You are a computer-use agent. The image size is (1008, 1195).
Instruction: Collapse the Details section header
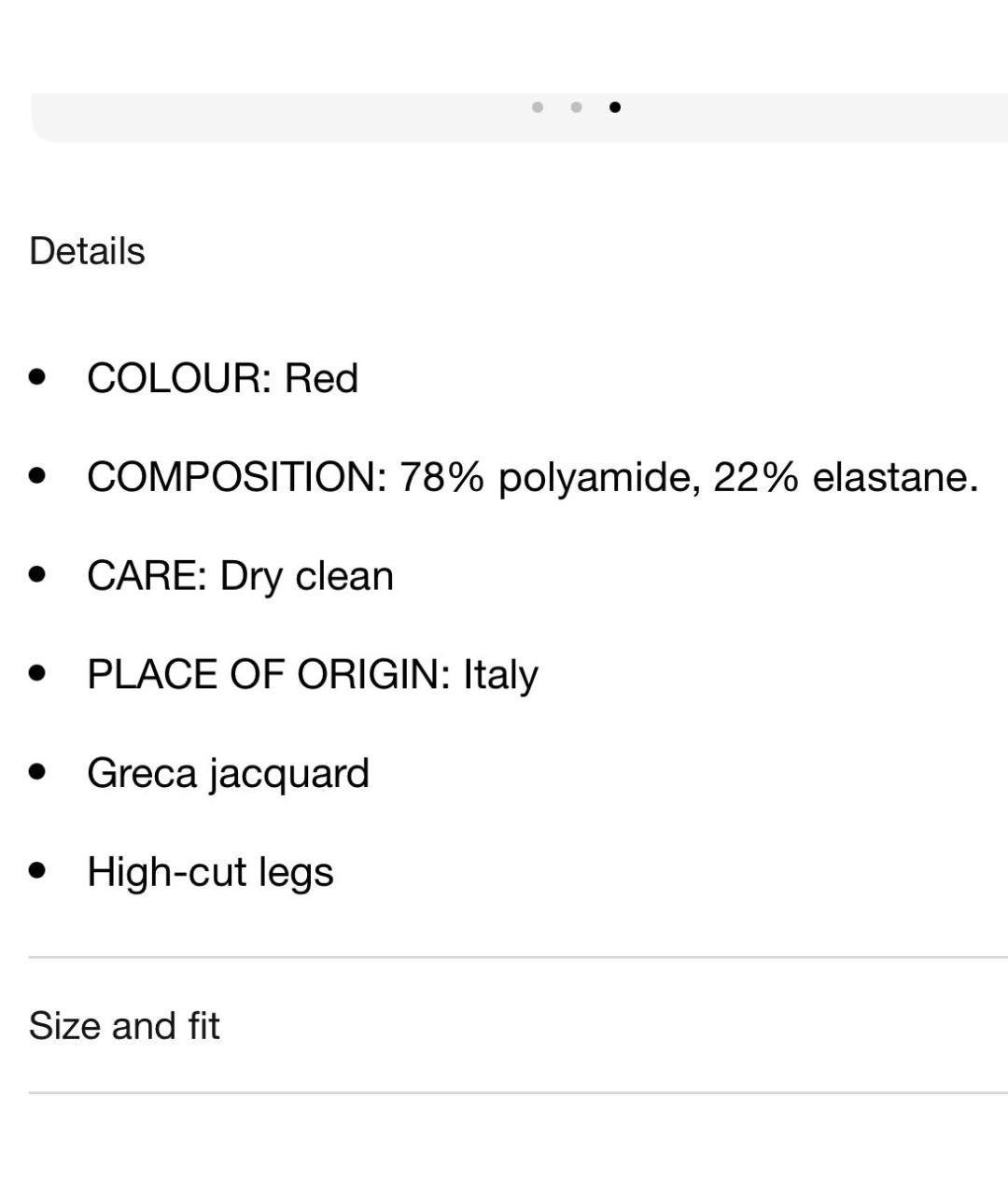coord(88,251)
